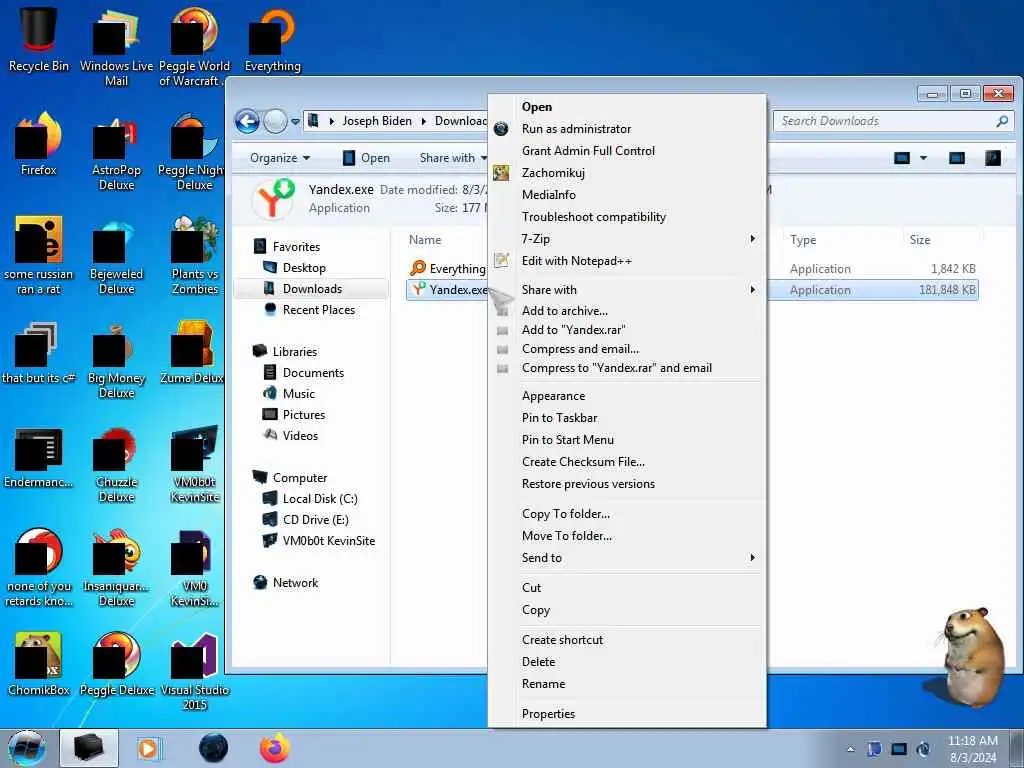Open the change view dropdown arrow
This screenshot has height=768, width=1024.
click(x=923, y=158)
